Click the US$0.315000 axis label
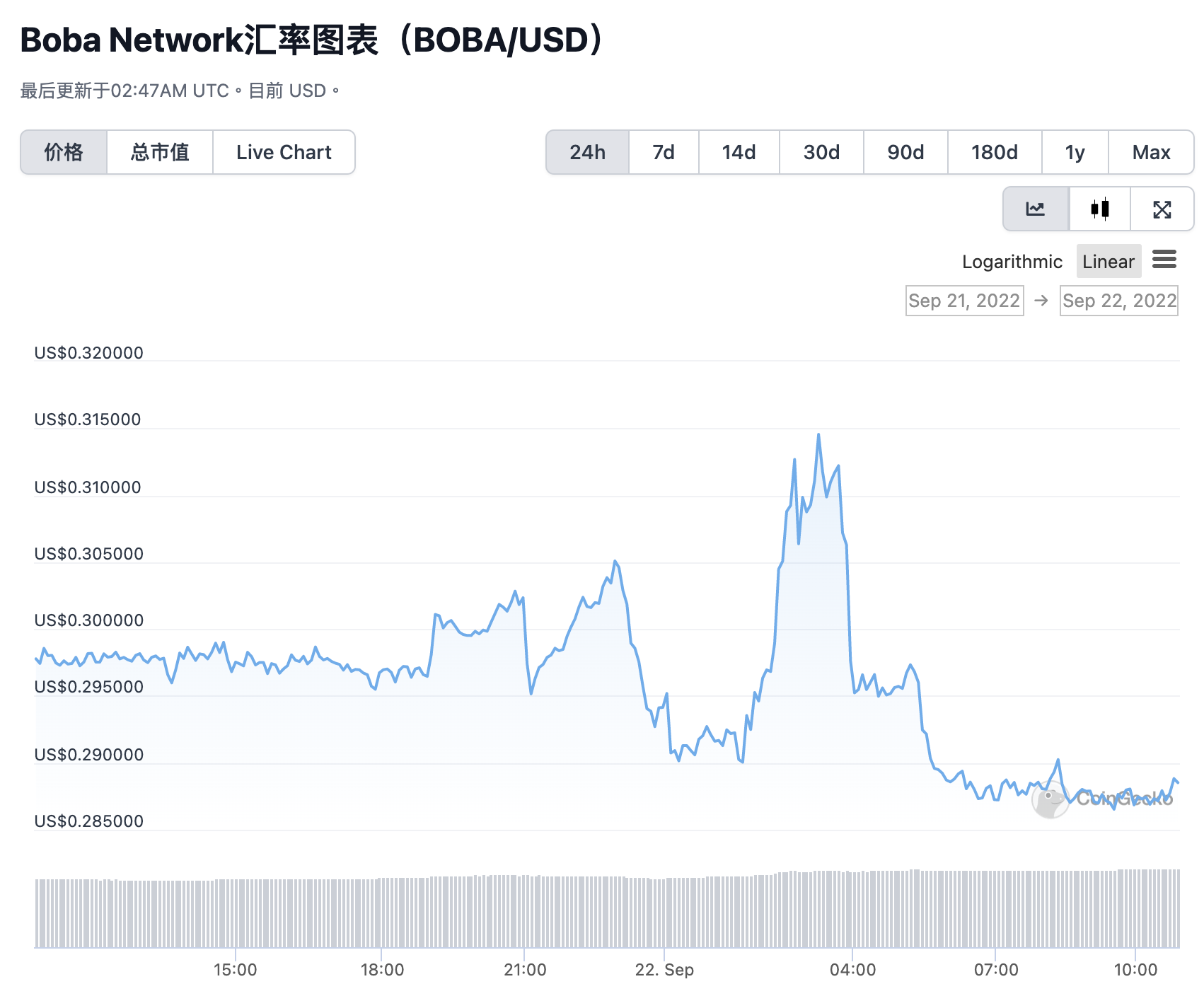The width and height of the screenshot is (1204, 996). coord(88,419)
